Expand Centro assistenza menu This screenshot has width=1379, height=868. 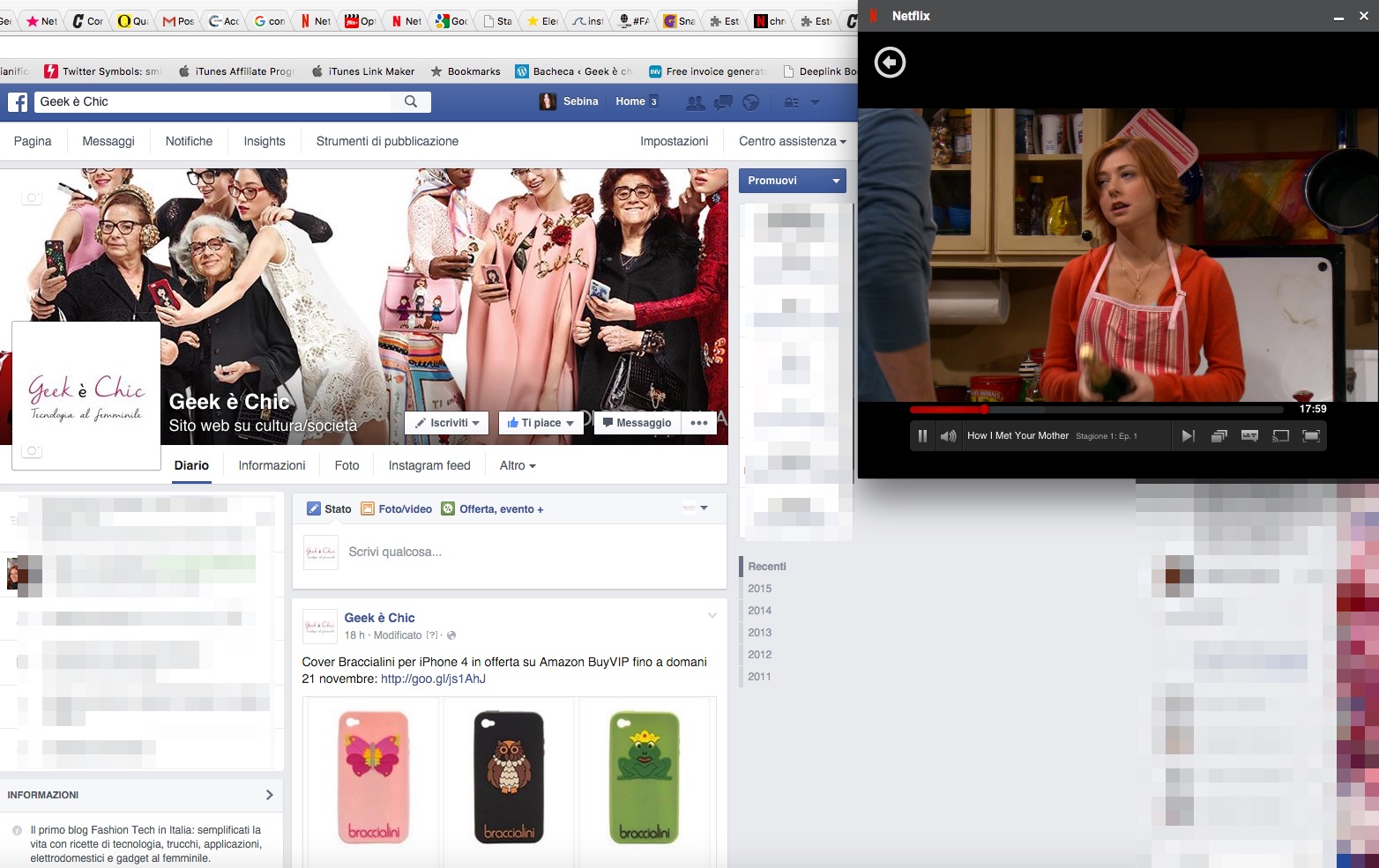point(792,141)
